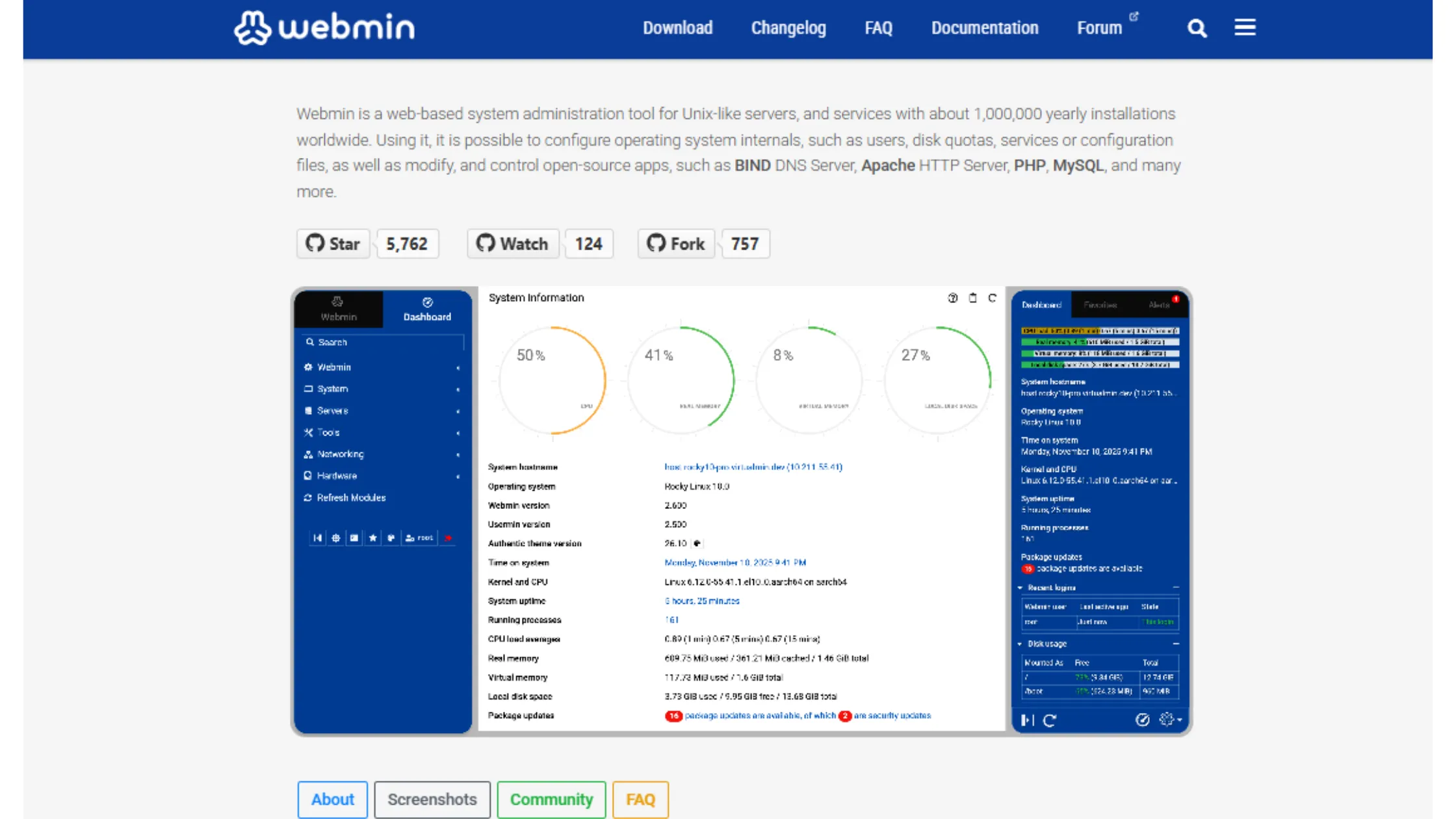The width and height of the screenshot is (1456, 819).
Task: Click the 124 watchers count
Action: (588, 244)
